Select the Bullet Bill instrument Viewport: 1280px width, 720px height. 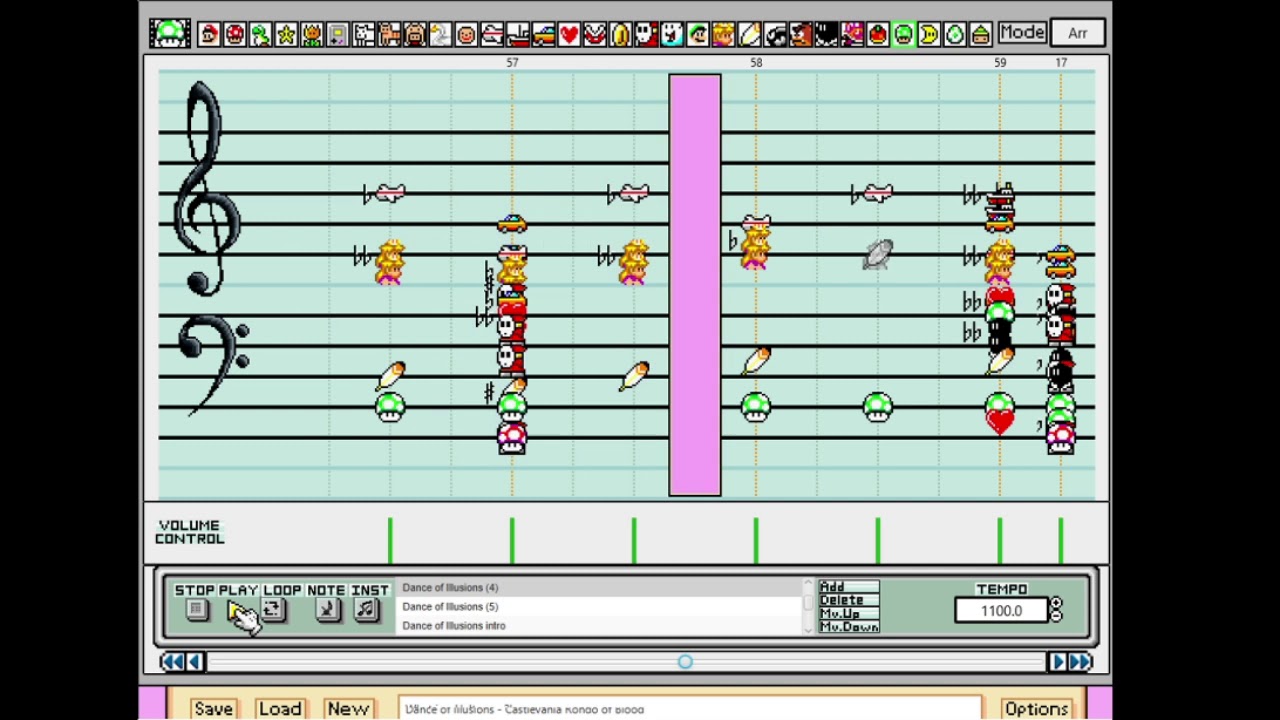775,34
